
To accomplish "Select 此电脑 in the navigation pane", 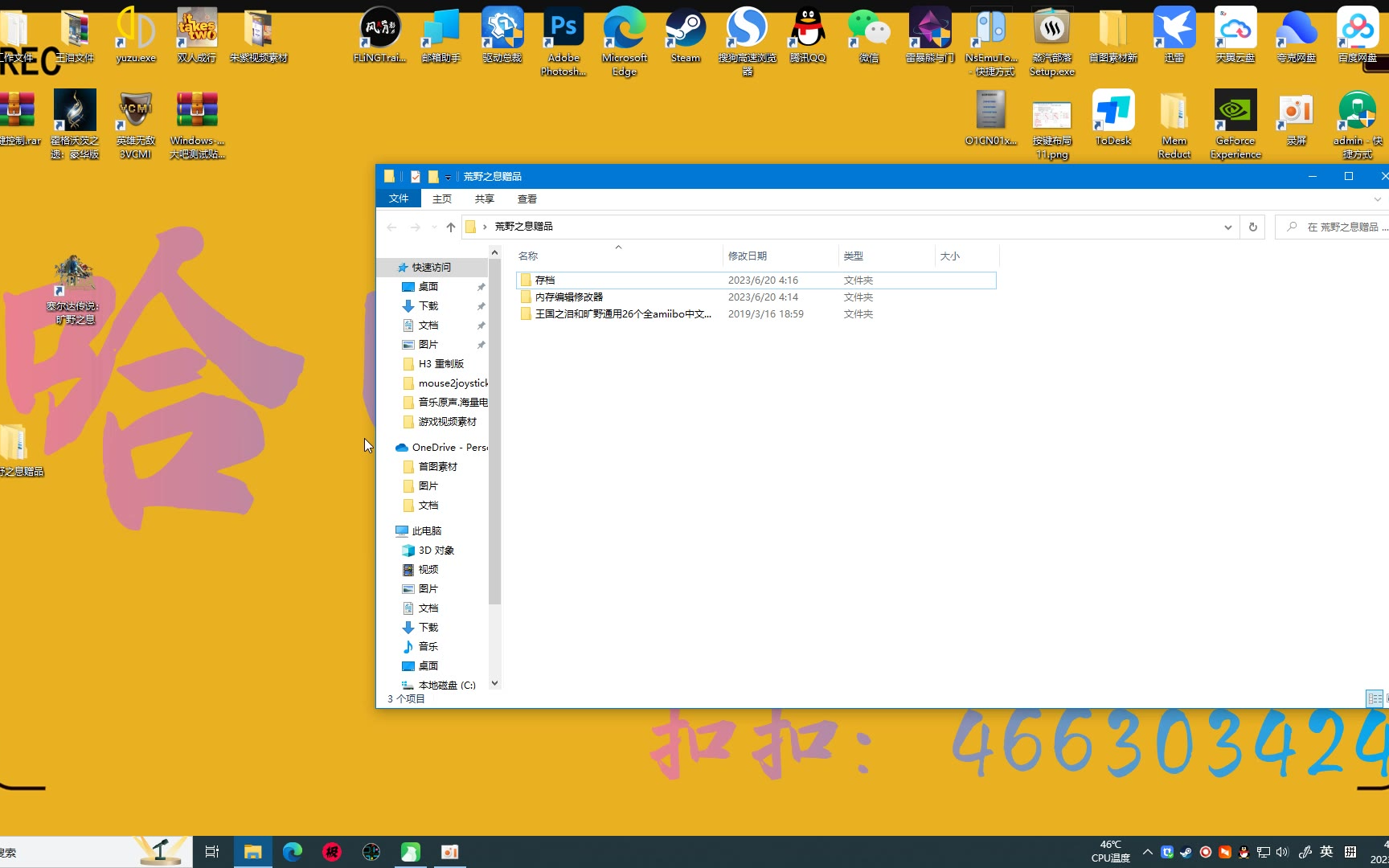I will tap(426, 531).
